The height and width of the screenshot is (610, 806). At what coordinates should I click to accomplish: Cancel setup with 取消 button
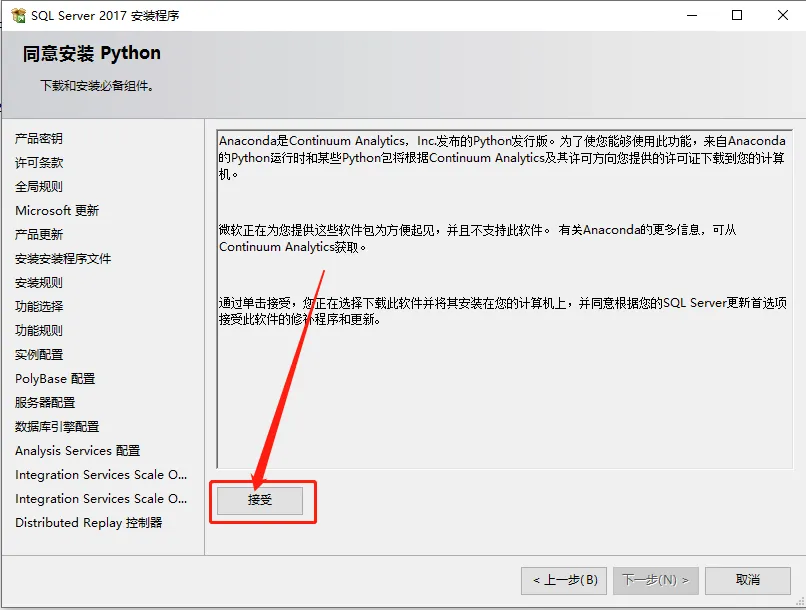[x=747, y=581]
